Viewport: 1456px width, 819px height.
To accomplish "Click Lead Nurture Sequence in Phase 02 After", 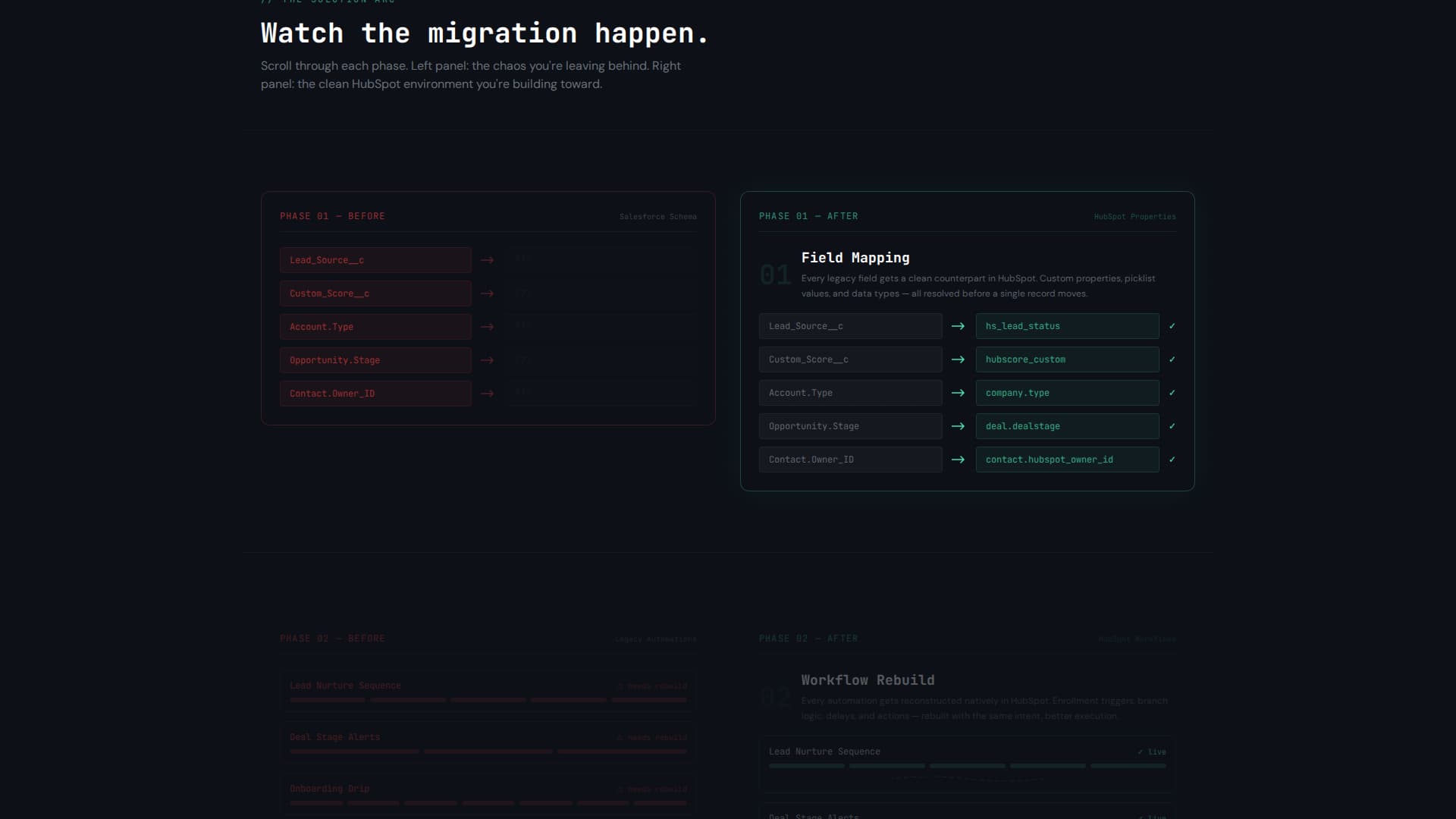I will [x=824, y=752].
